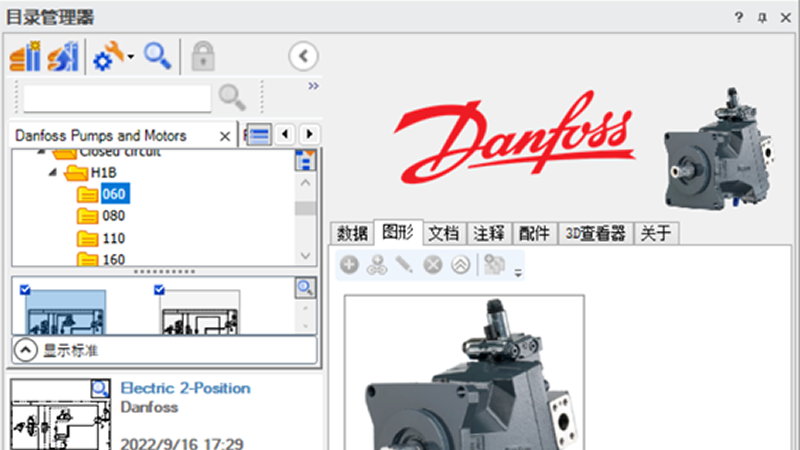The width and height of the screenshot is (800, 450).
Task: Click the preview image zoom icon
Action: pos(100,389)
